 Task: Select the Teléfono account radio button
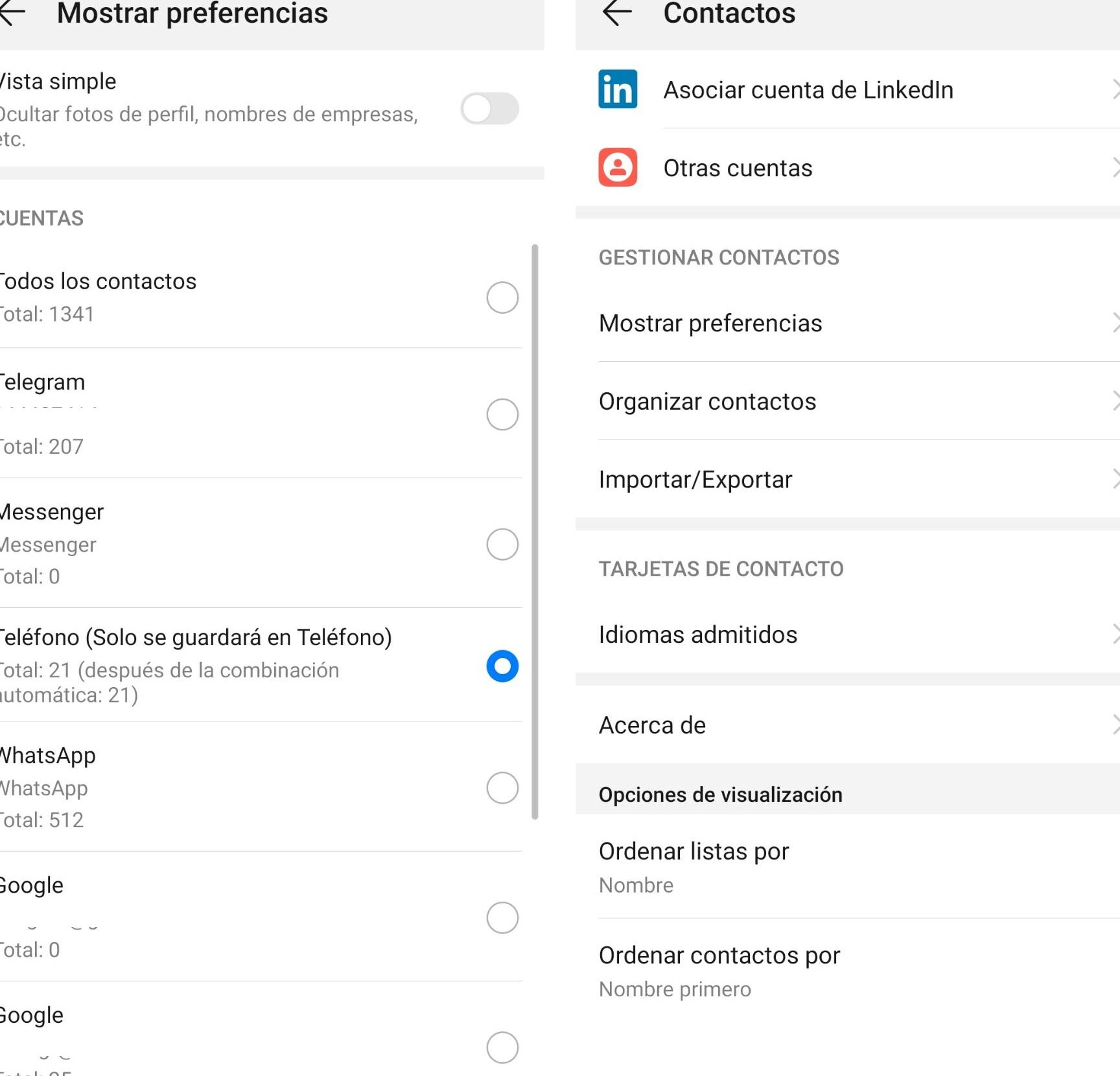(502, 666)
